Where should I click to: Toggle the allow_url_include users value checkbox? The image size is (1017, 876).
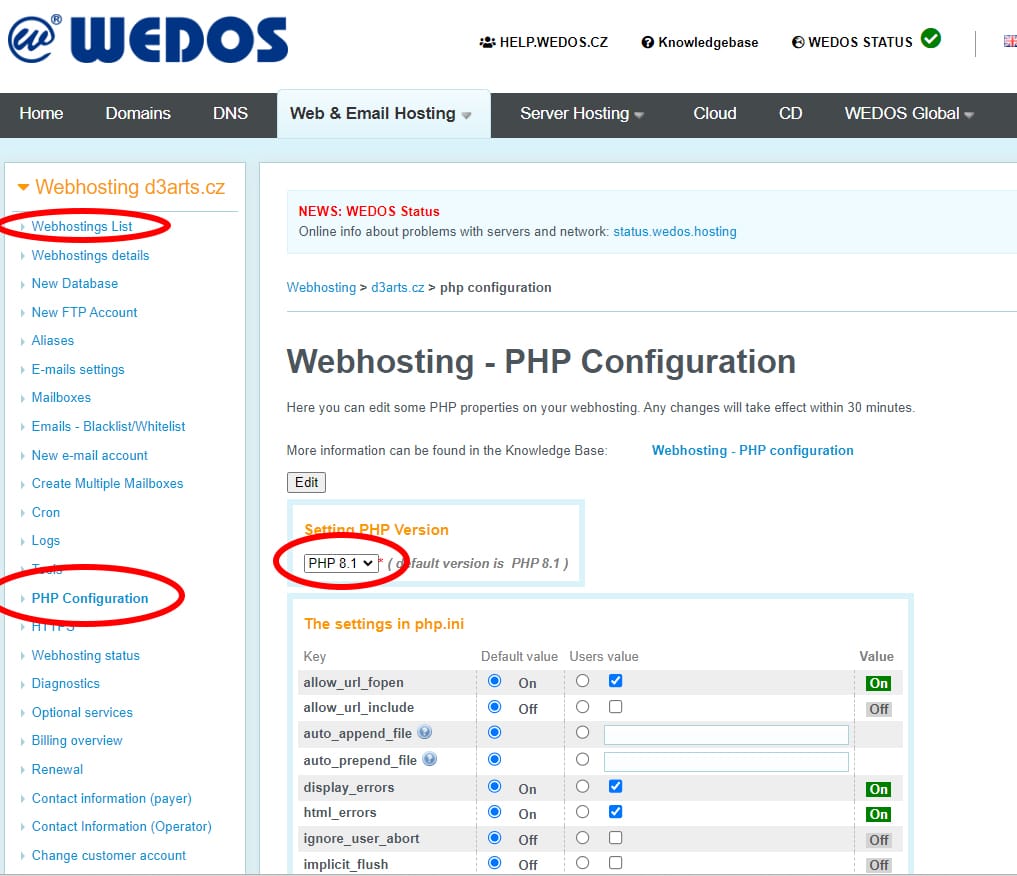pos(616,707)
